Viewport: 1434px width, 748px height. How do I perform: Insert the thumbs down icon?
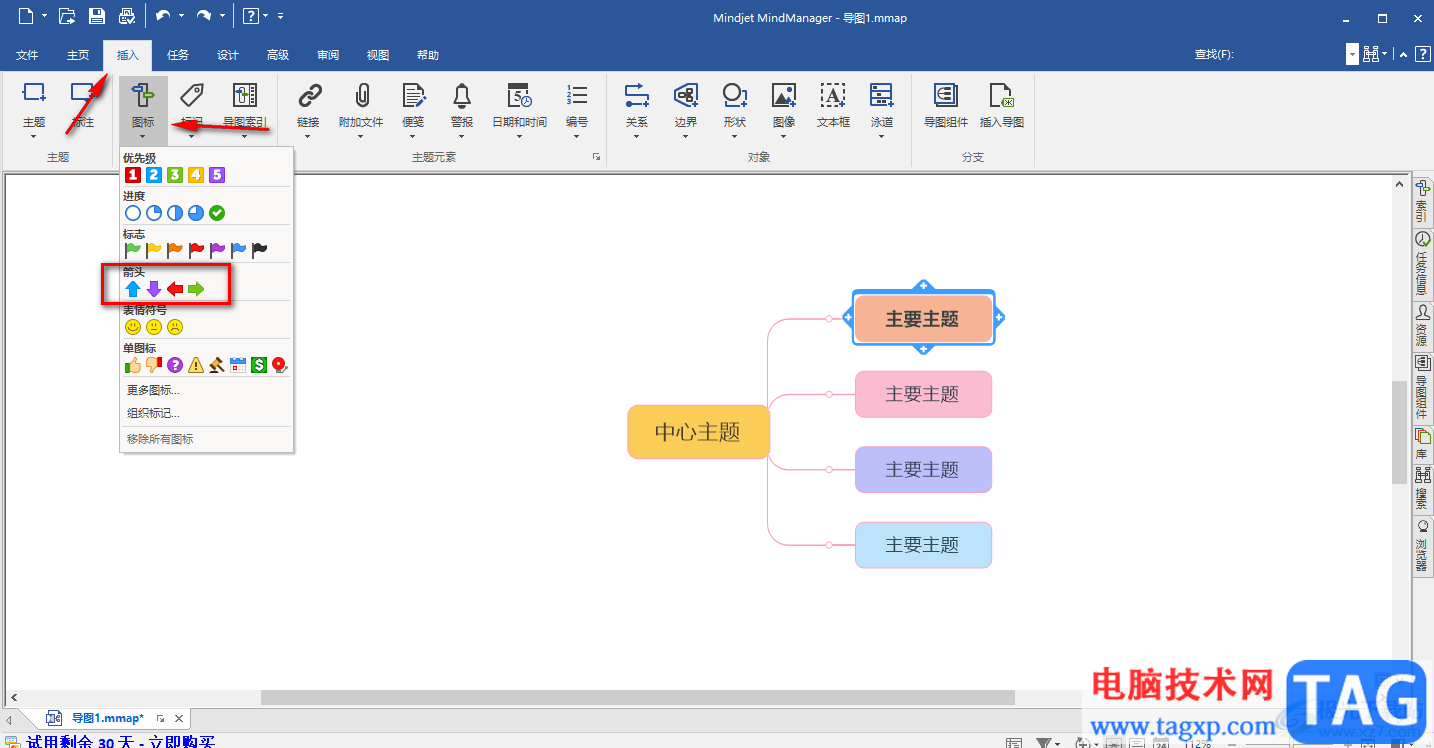coord(154,365)
